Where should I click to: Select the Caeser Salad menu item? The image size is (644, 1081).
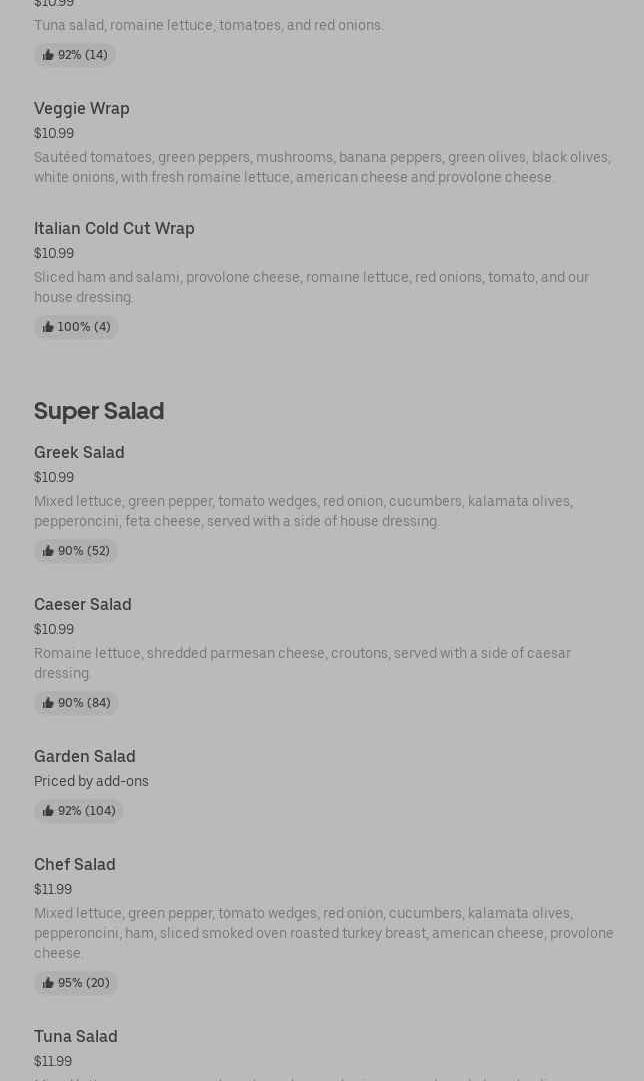coord(83,604)
